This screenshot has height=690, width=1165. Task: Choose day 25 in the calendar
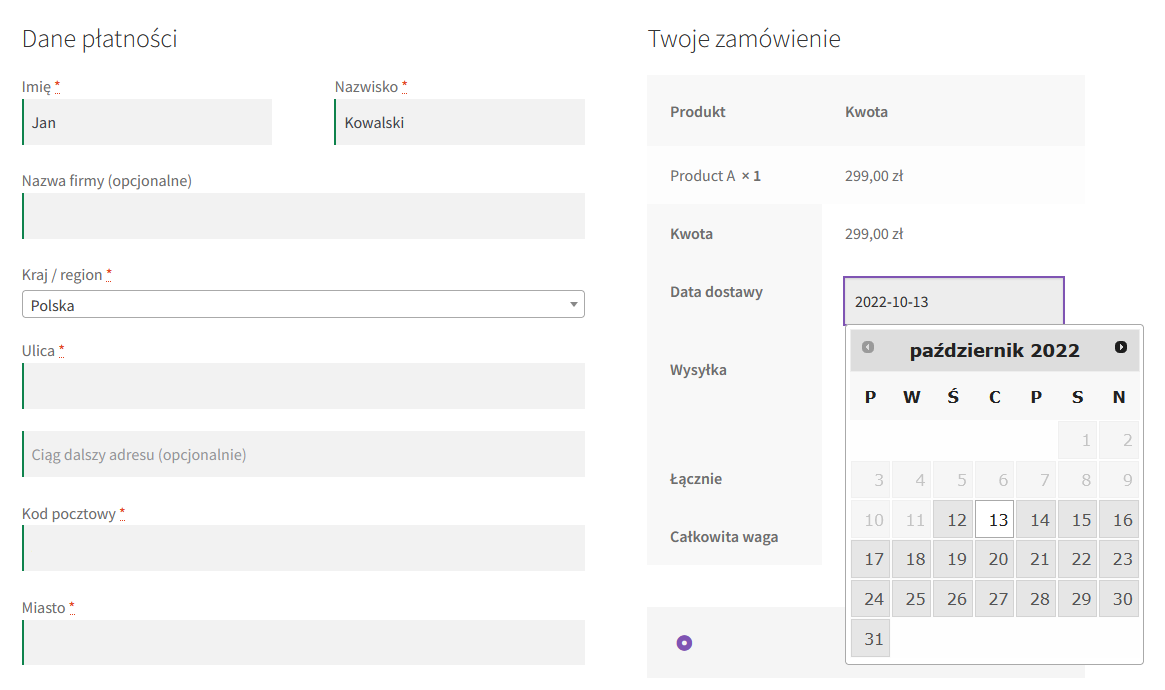point(915,599)
